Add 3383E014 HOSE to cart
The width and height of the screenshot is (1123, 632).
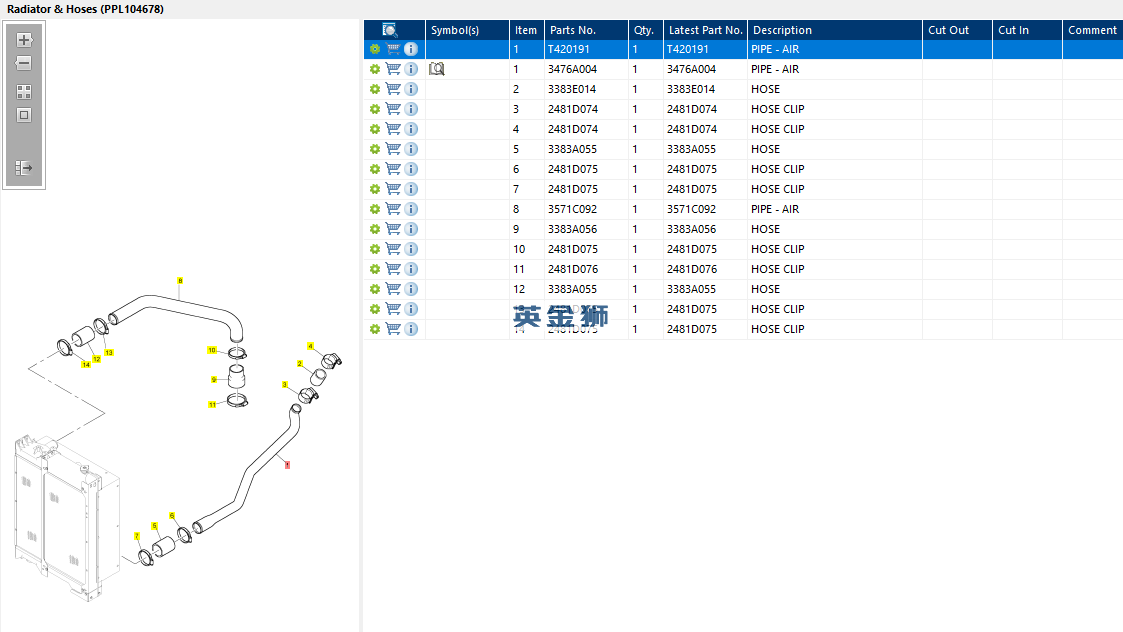pyautogui.click(x=393, y=89)
